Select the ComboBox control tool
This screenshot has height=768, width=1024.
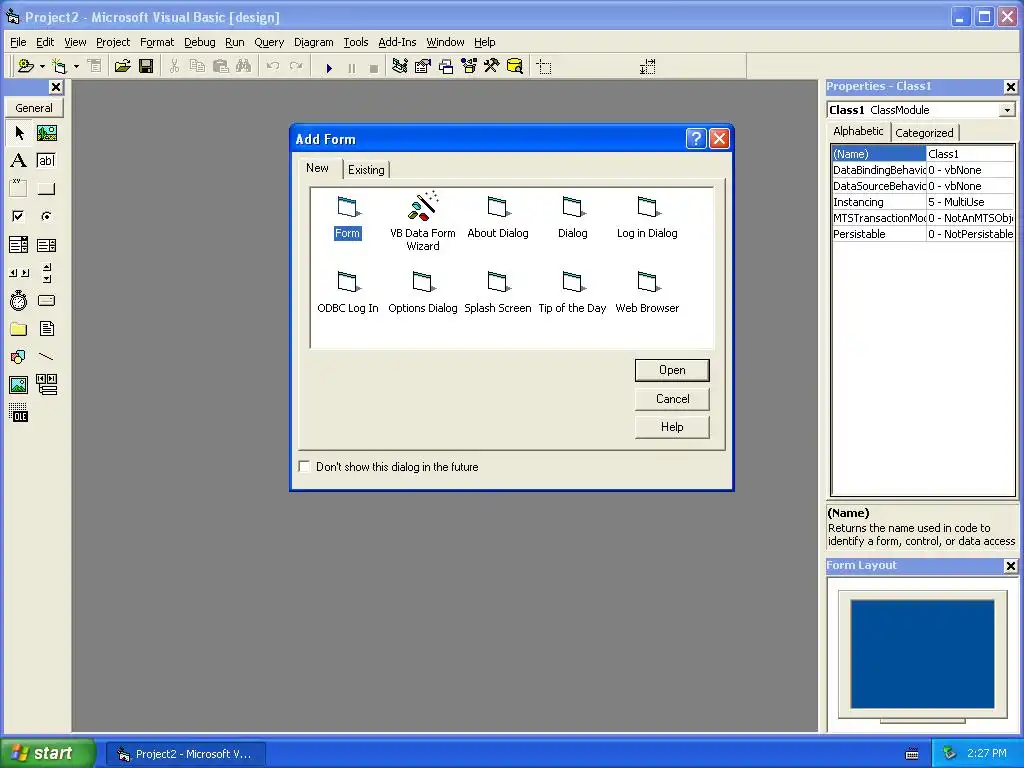18,245
